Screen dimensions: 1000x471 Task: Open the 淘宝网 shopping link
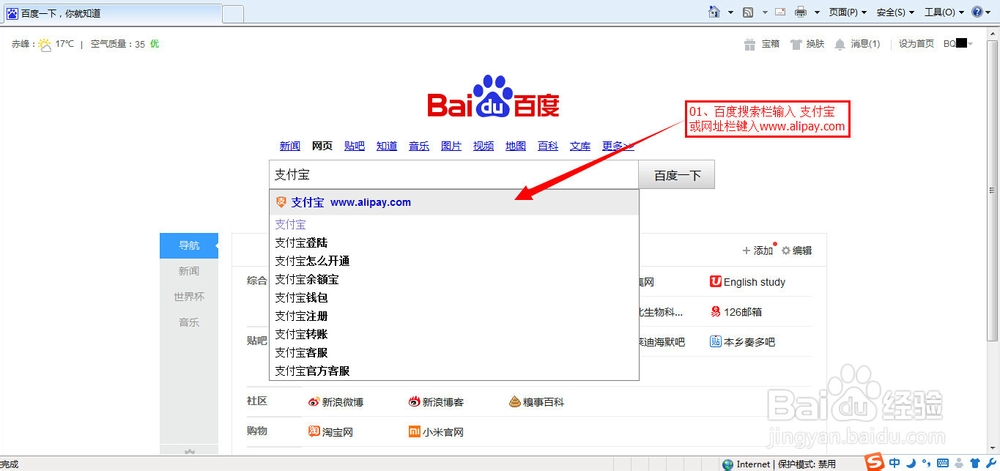coord(330,432)
